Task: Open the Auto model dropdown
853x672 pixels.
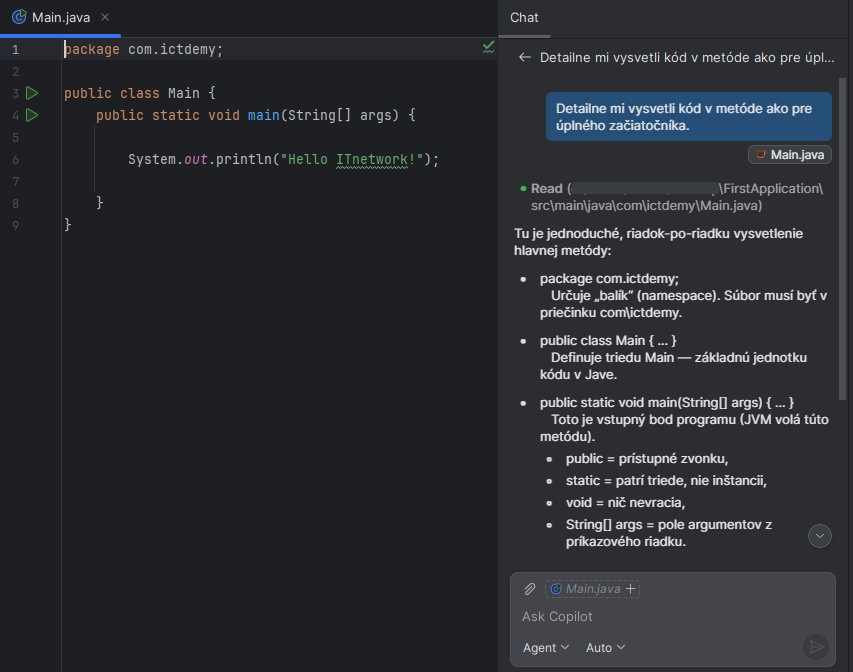Action: pyautogui.click(x=605, y=648)
